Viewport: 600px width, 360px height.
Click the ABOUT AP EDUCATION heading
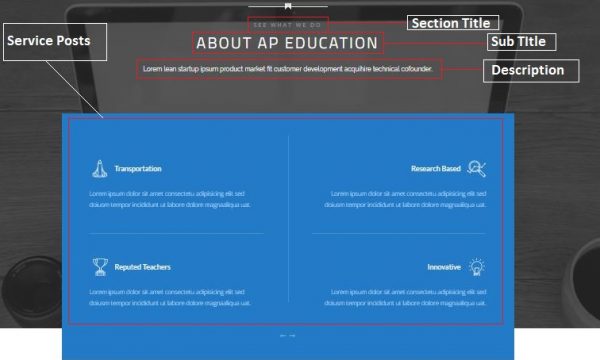point(287,43)
